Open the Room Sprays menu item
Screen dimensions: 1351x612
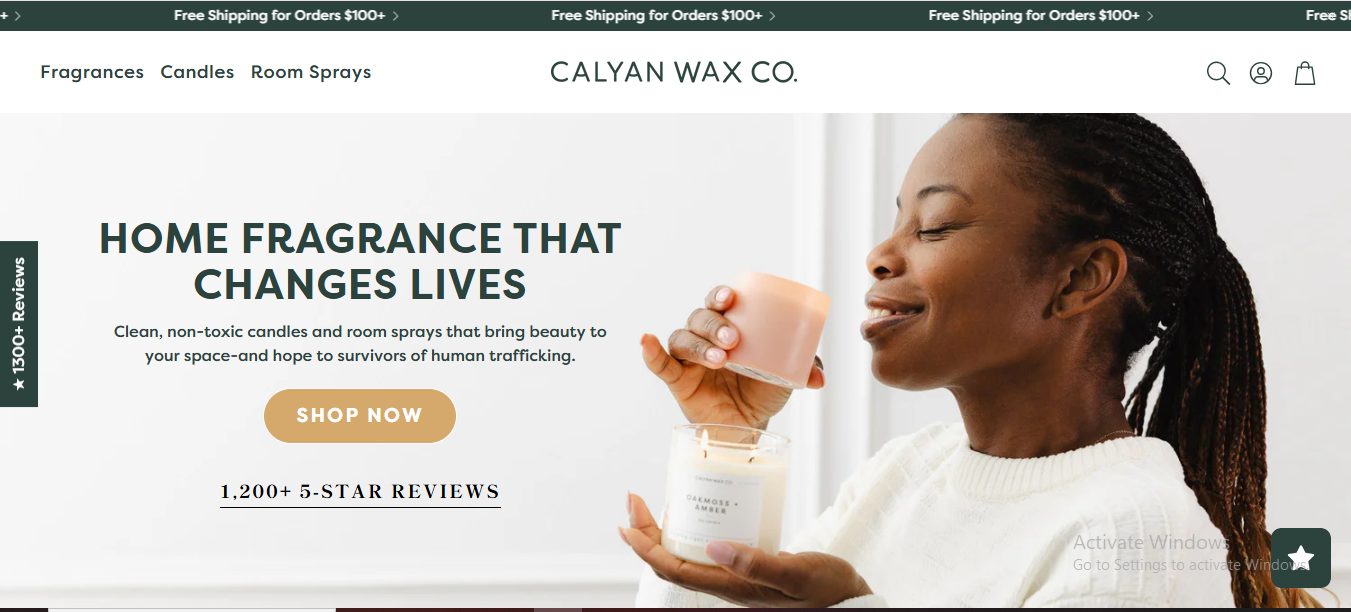tap(311, 72)
